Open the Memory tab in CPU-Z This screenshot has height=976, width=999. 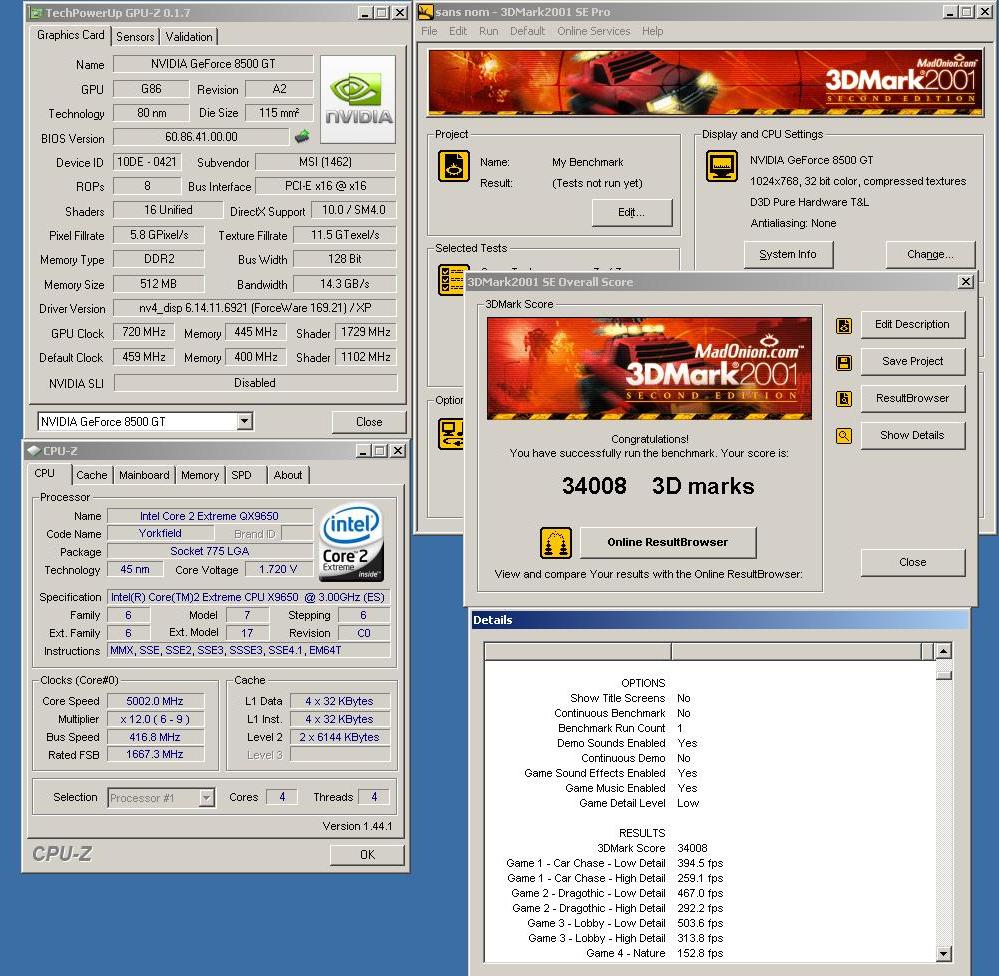pyautogui.click(x=199, y=475)
